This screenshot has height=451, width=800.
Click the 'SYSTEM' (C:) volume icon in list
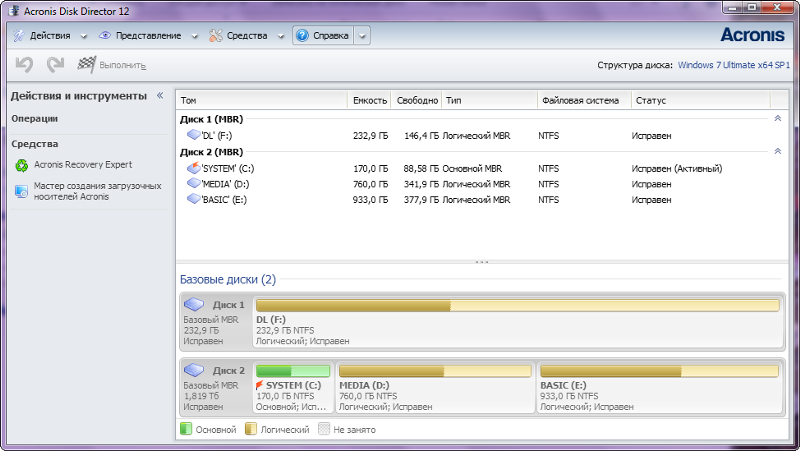pyautogui.click(x=193, y=167)
